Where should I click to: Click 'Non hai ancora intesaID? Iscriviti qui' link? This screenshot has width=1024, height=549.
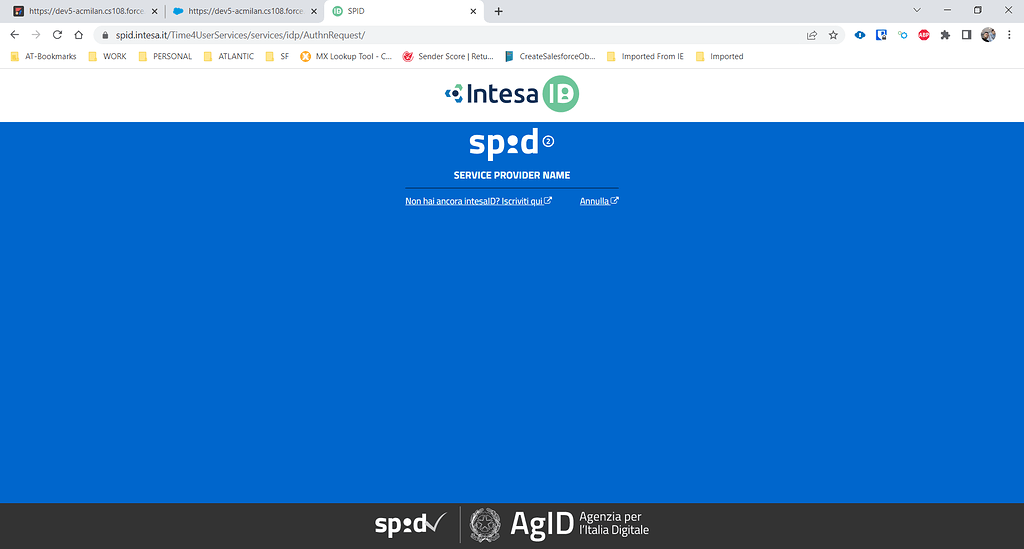tap(478, 201)
